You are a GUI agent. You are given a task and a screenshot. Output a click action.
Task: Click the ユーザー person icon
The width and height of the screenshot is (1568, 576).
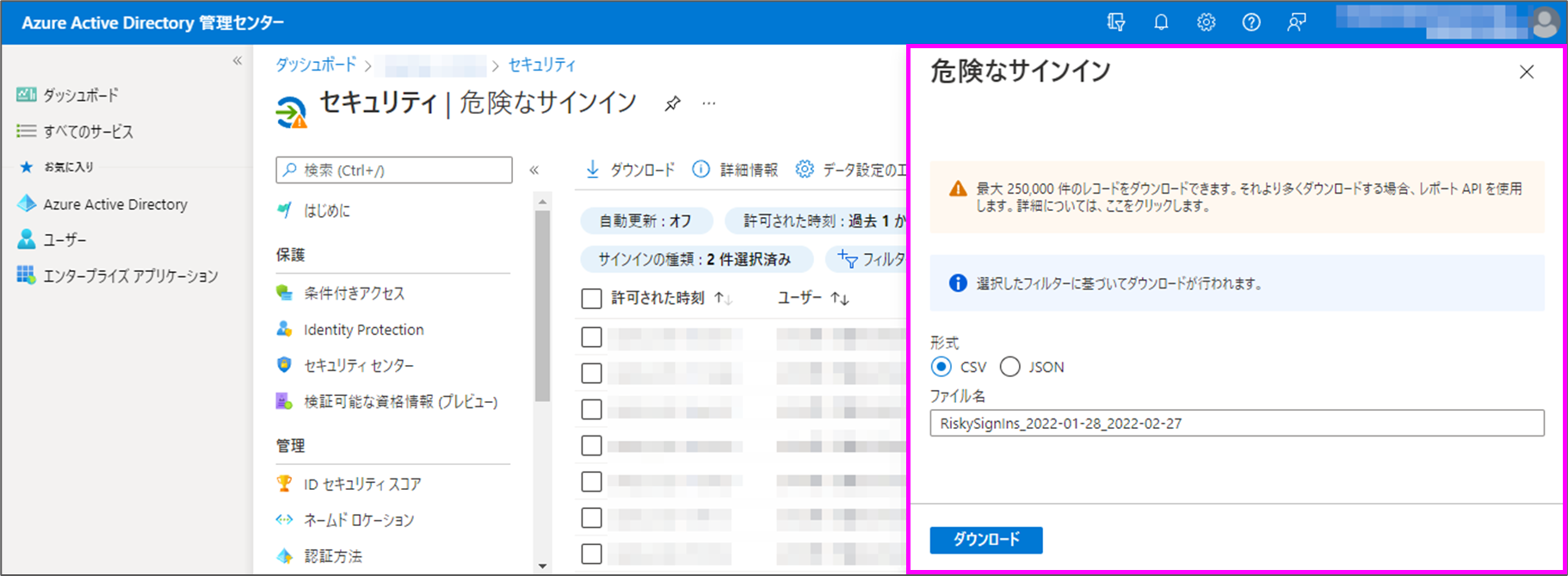tap(27, 239)
